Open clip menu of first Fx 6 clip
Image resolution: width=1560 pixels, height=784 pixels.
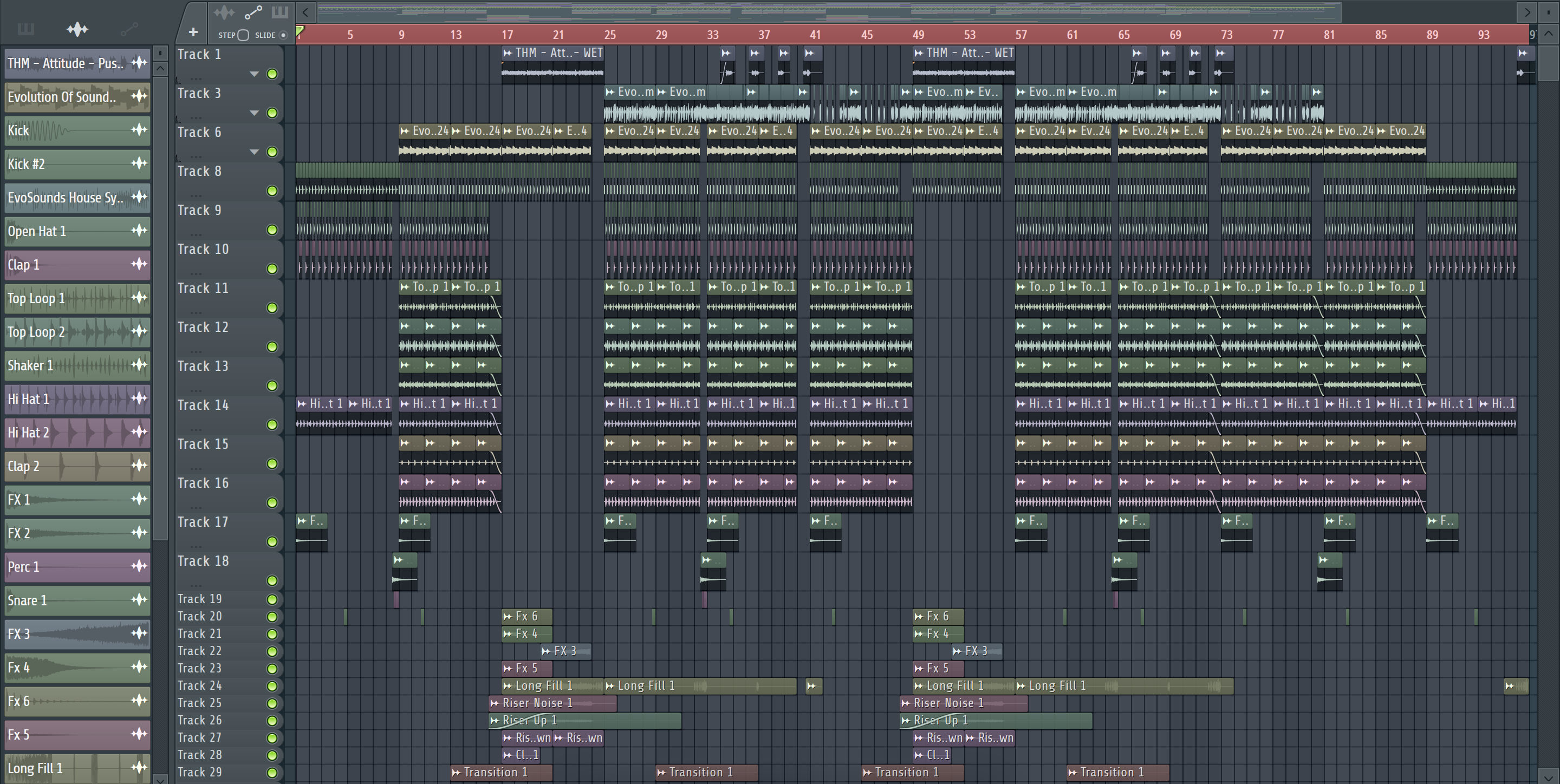[508, 616]
